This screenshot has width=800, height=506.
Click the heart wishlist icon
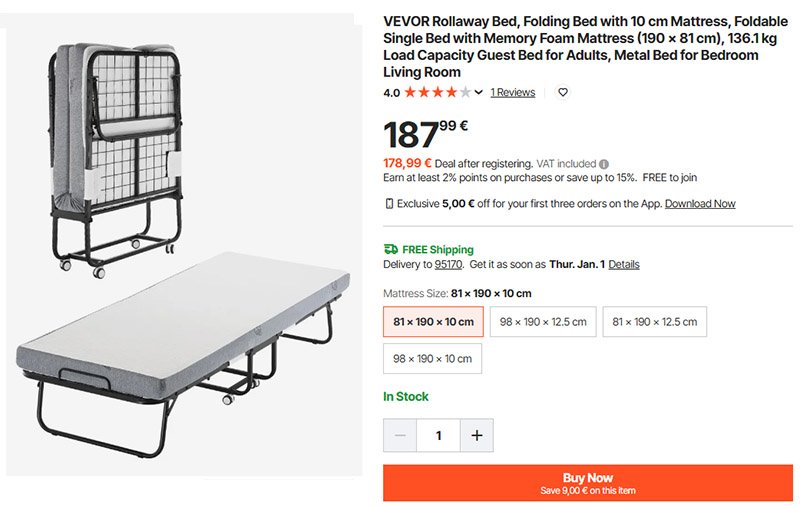[563, 92]
